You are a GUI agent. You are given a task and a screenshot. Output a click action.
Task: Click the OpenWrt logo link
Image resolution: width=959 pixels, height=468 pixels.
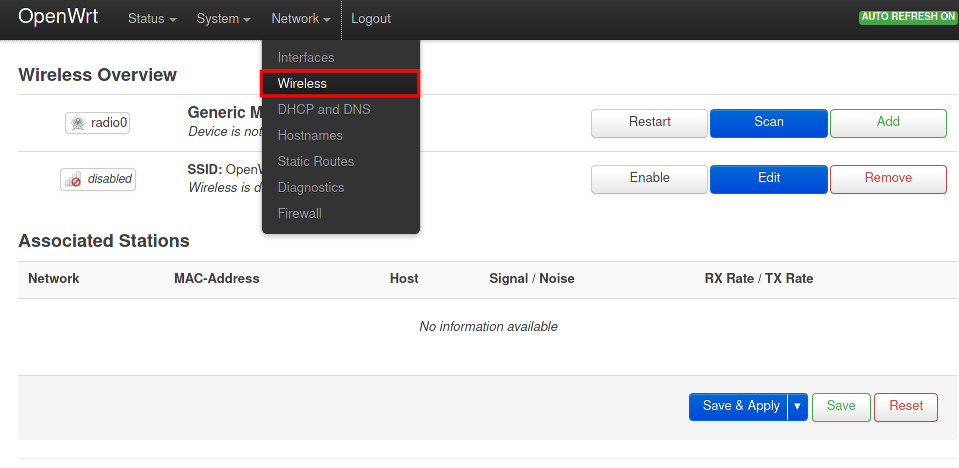[58, 18]
